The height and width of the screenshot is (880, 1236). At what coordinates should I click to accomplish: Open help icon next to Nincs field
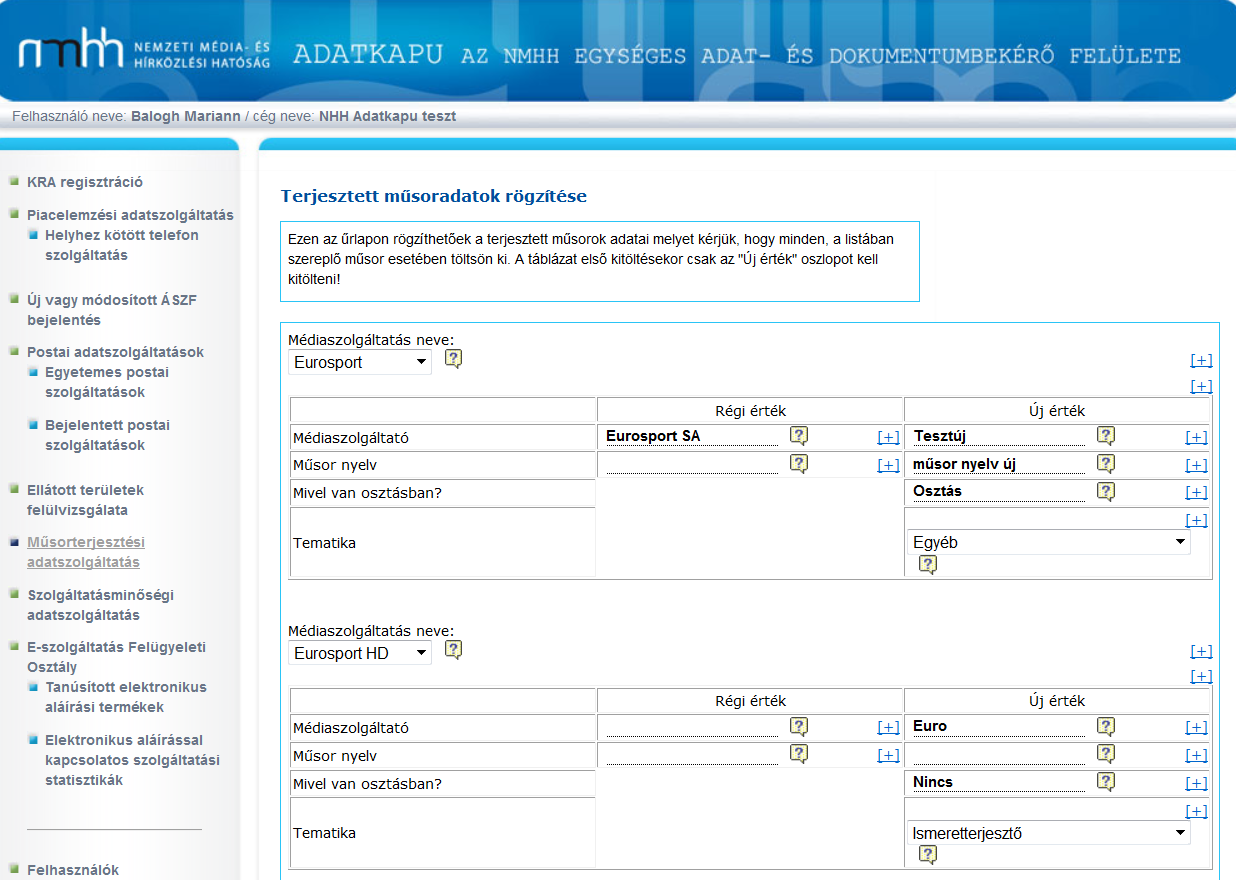(1105, 781)
